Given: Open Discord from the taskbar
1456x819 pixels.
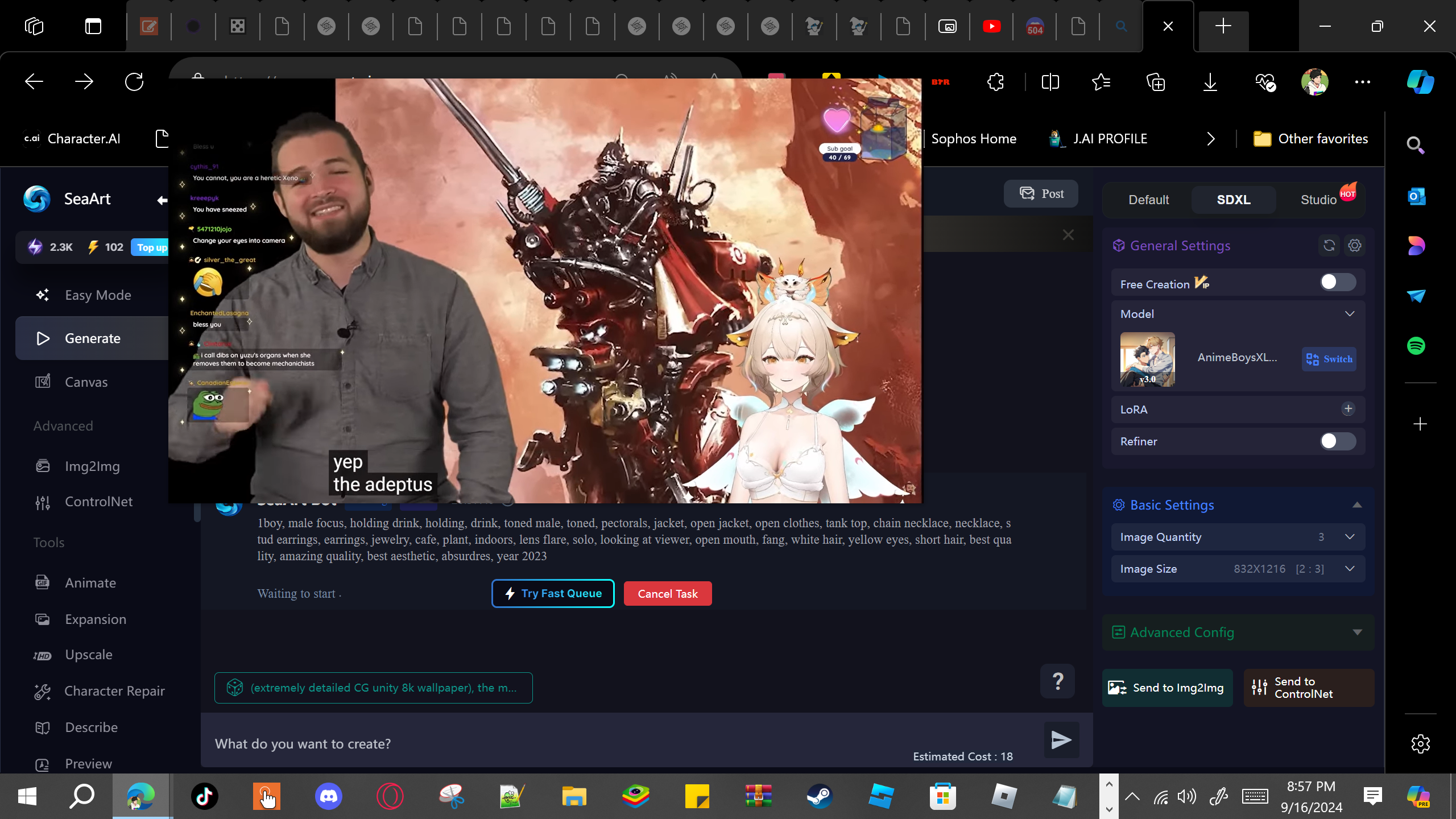Looking at the screenshot, I should tap(328, 796).
